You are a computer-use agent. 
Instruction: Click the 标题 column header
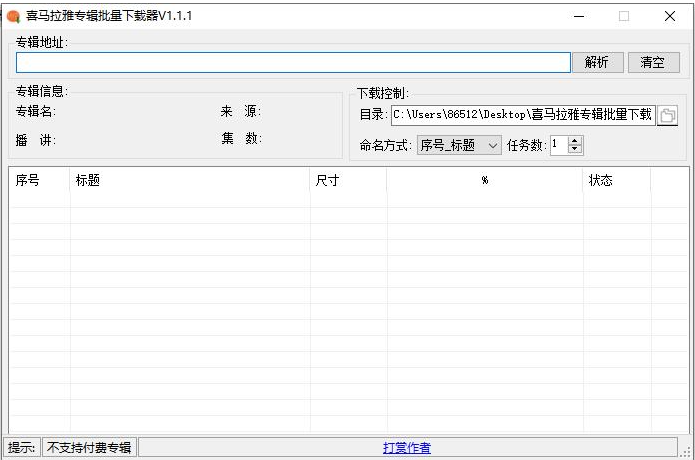(190, 180)
